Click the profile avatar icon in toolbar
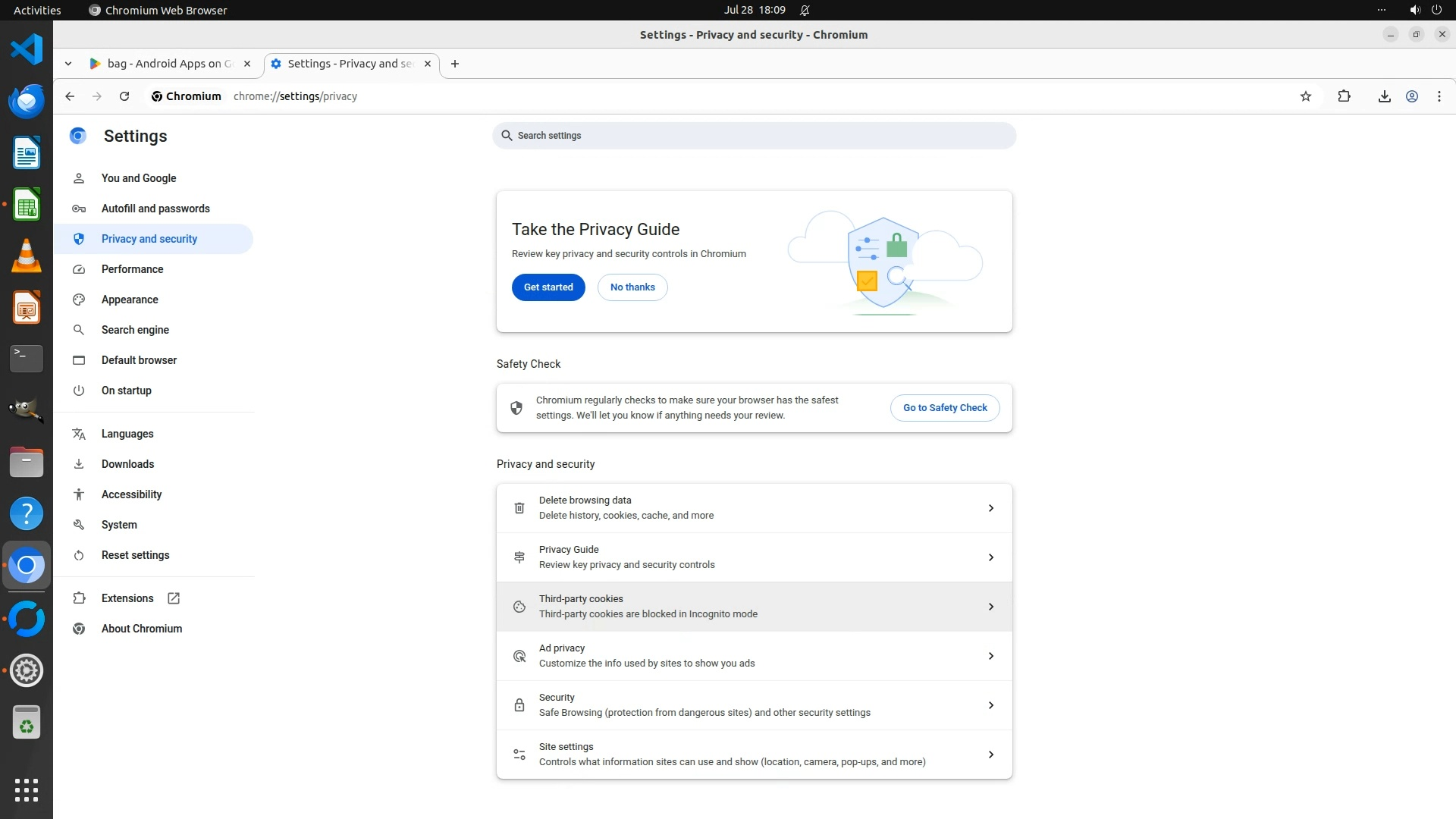The width and height of the screenshot is (1456, 819). [1412, 96]
